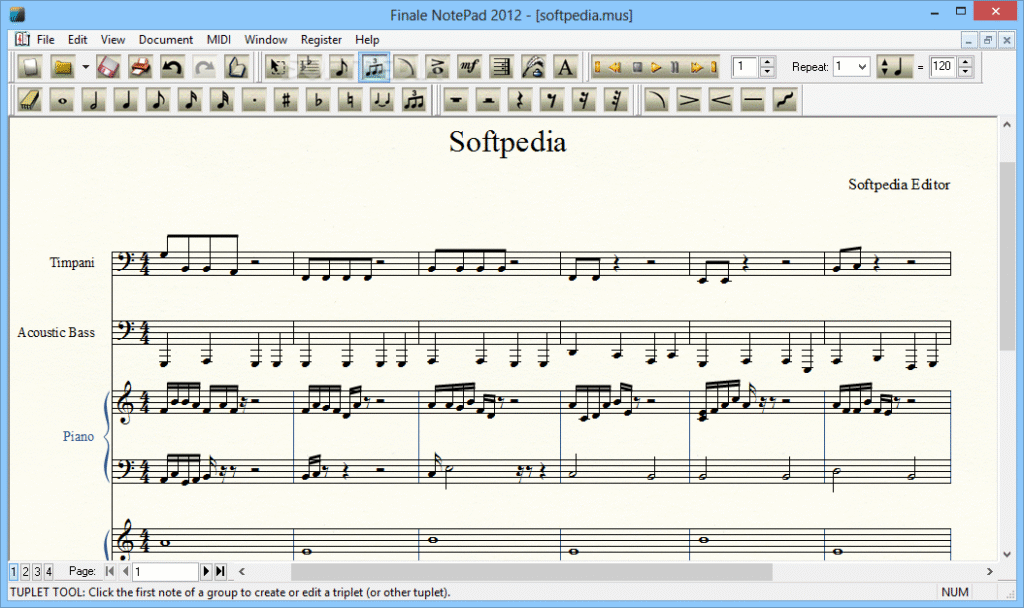Image resolution: width=1024 pixels, height=608 pixels.
Task: Select the sharp accidental icon
Action: pyautogui.click(x=286, y=100)
